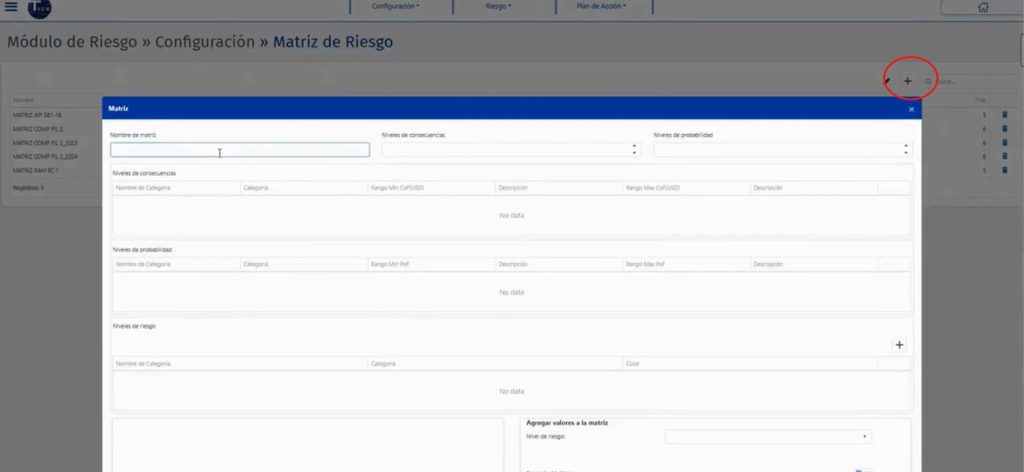Screen dimensions: 1024x472
Task: Add a risk level with plus button
Action: 898,345
